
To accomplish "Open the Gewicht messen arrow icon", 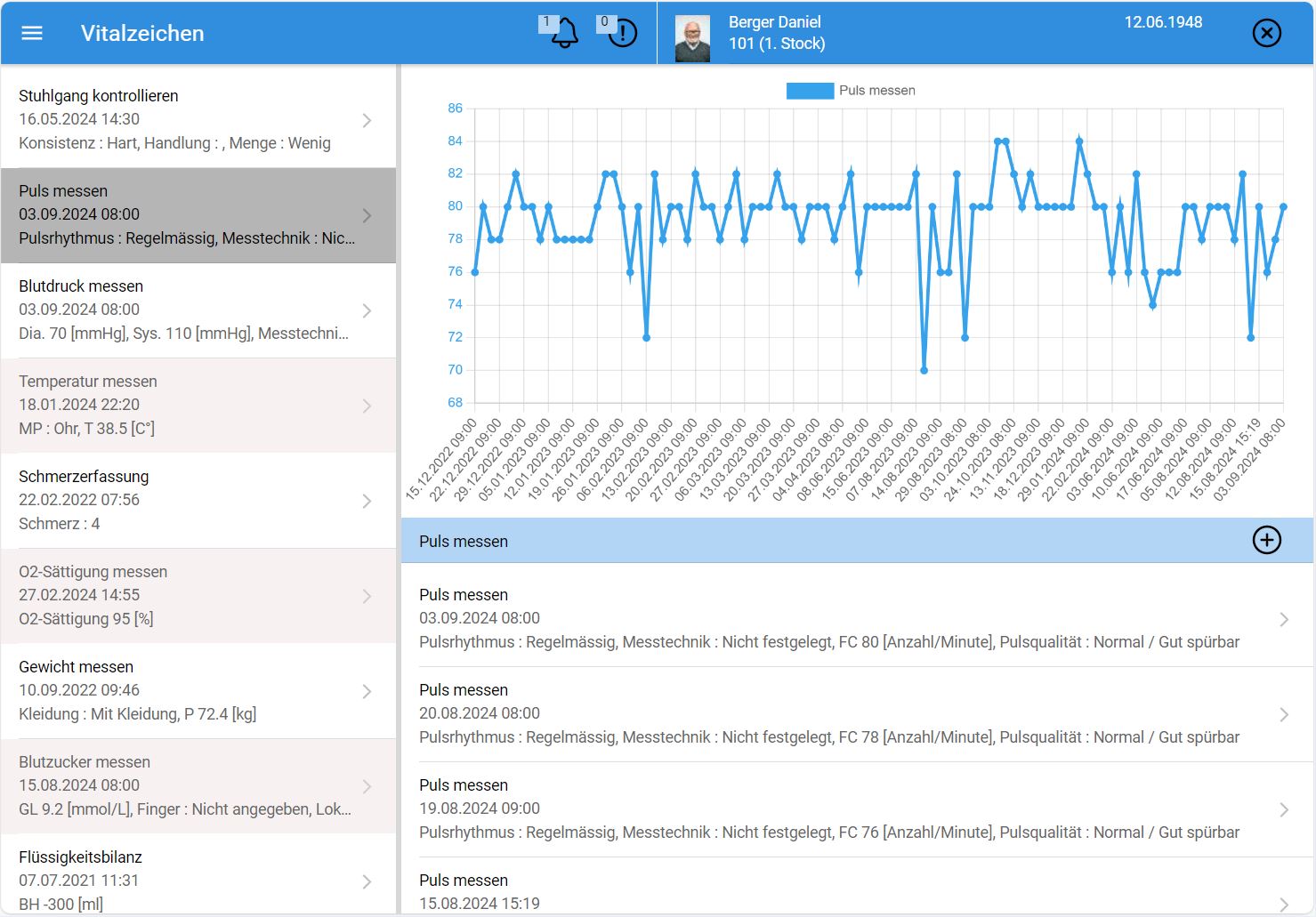I will (367, 691).
